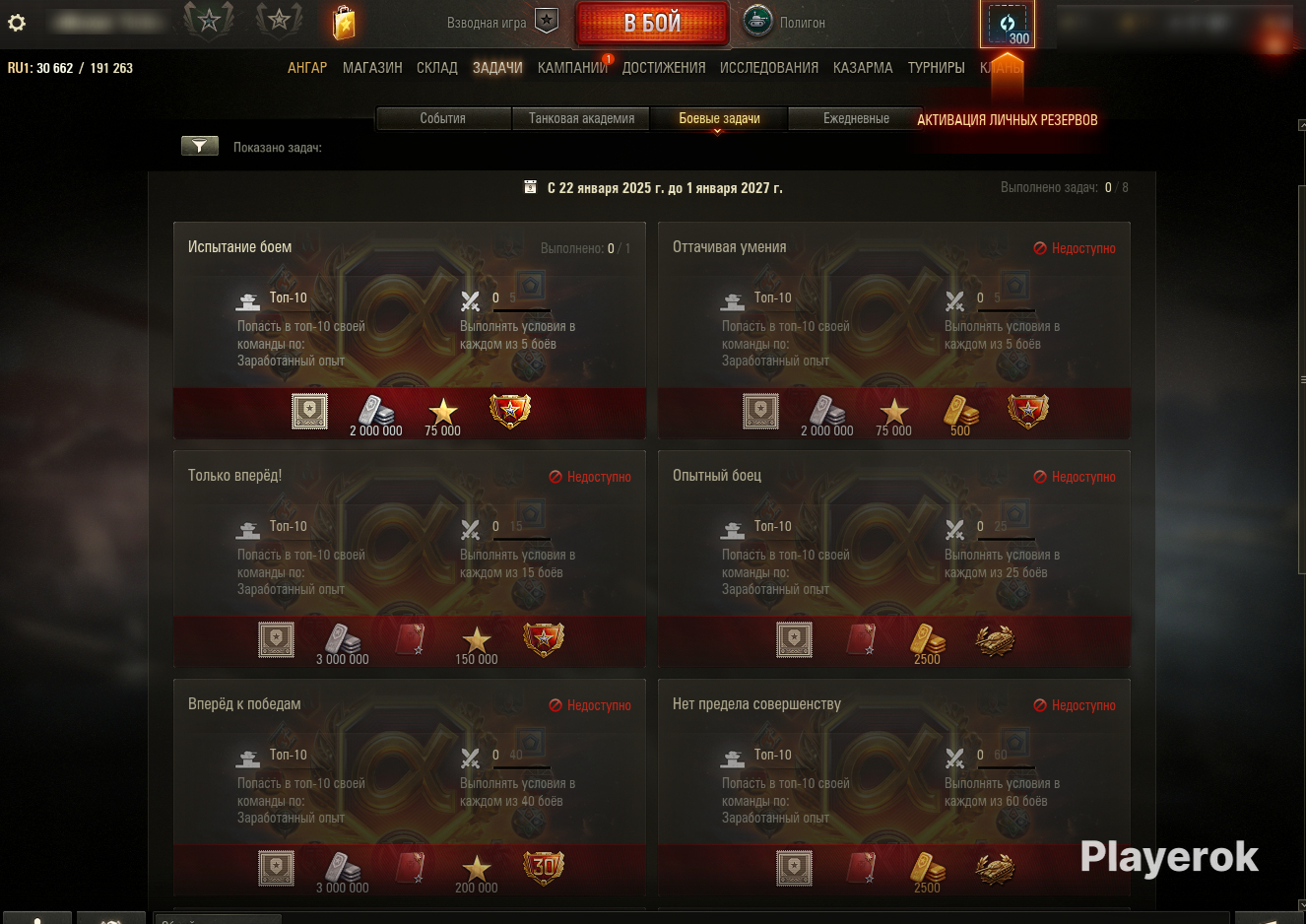Click the yellow premium shop bag icon

[344, 22]
